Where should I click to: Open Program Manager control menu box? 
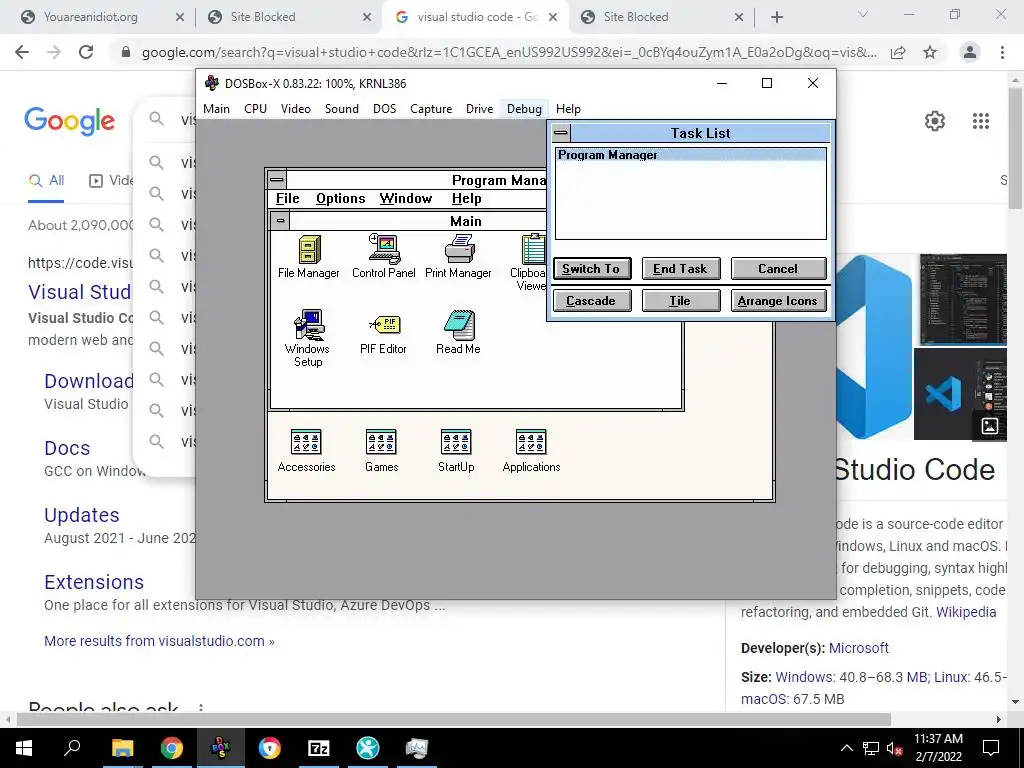277,180
